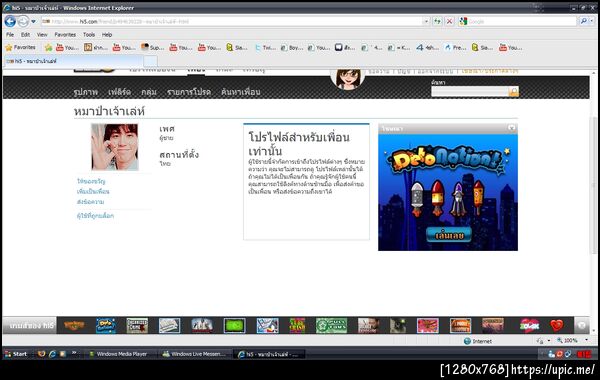
Task: Click the browser Back arrow button
Action: 10,21
